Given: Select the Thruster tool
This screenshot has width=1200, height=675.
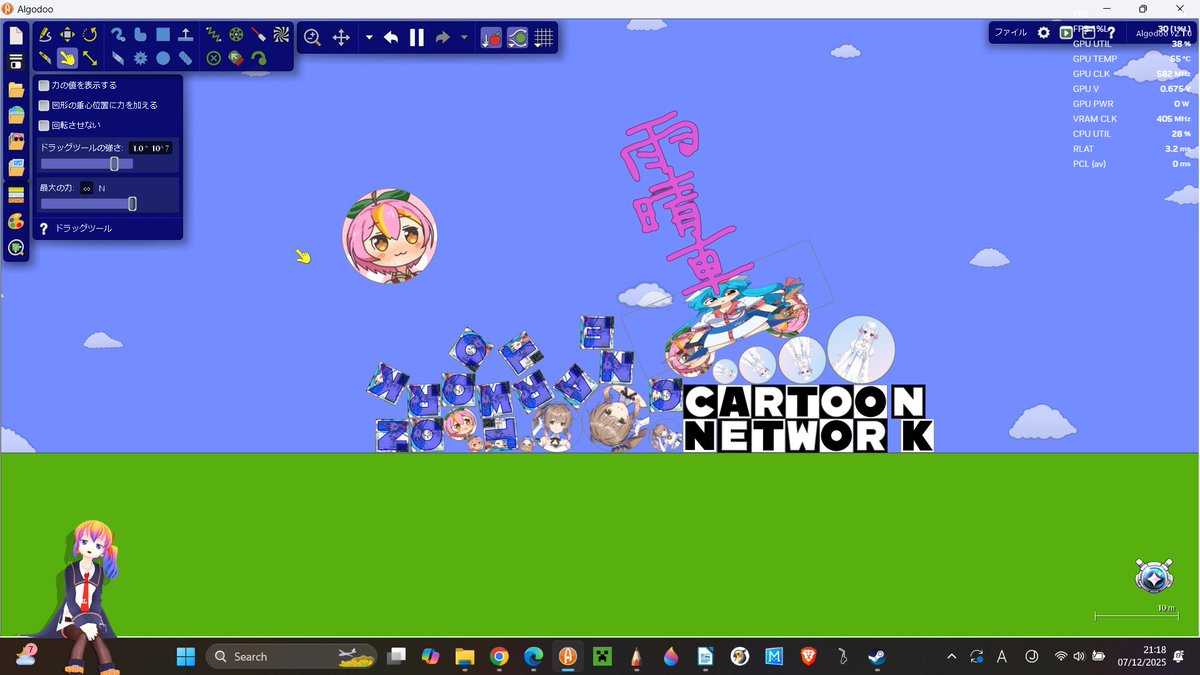Looking at the screenshot, I should tap(236, 58).
